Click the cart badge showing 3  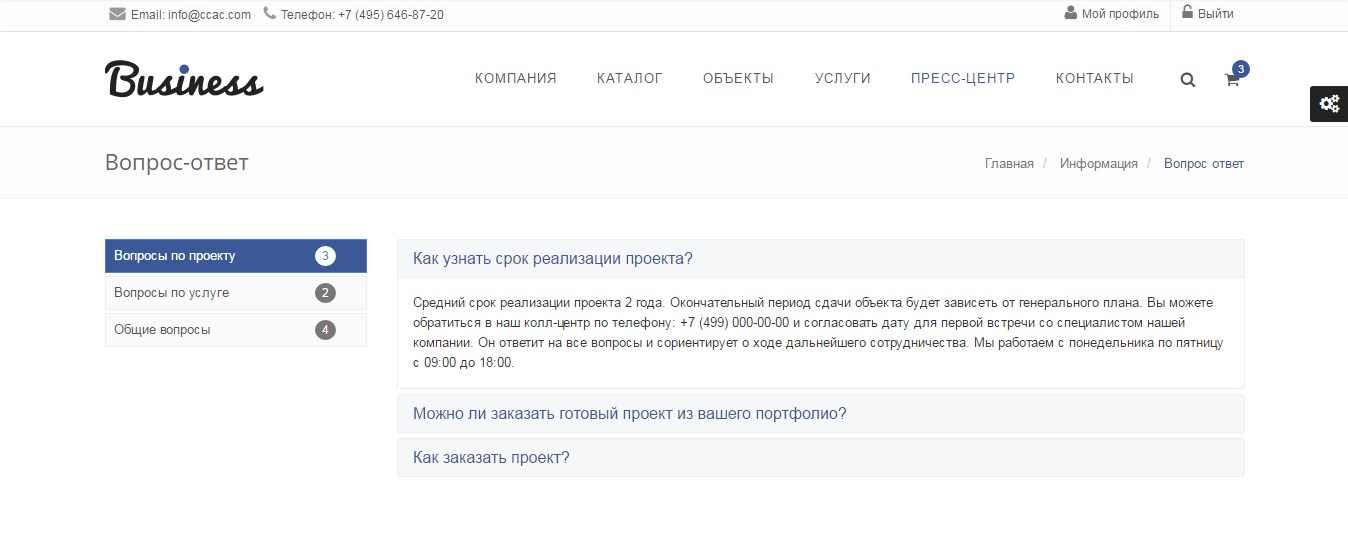1241,69
